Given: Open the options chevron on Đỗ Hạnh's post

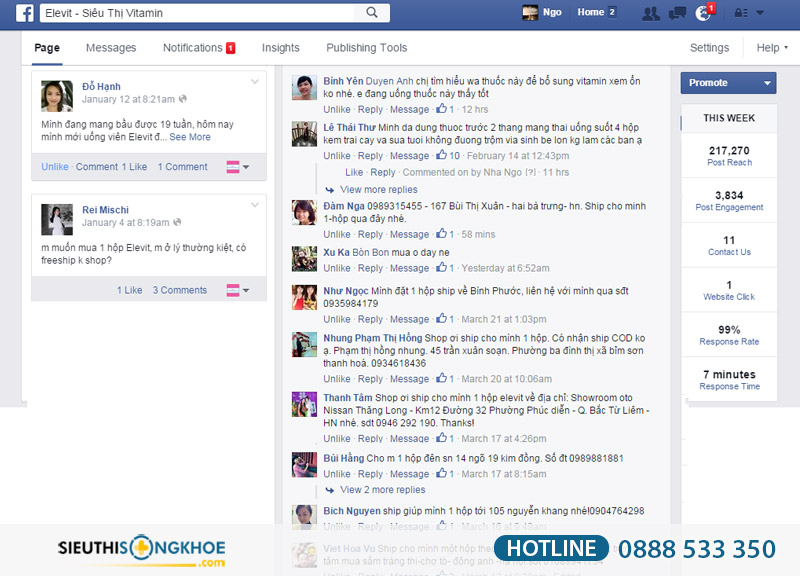Looking at the screenshot, I should point(255,82).
